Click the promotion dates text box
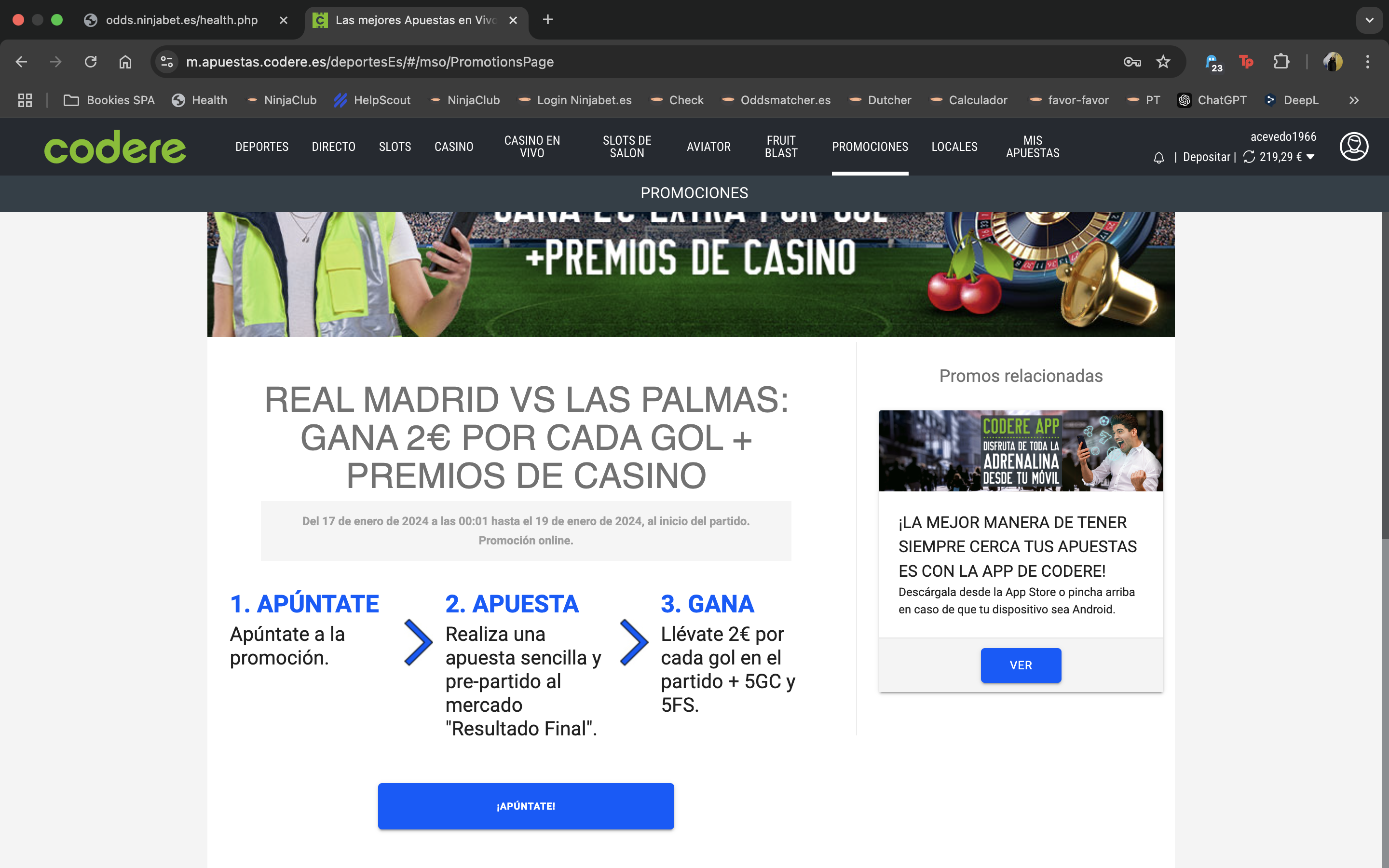Viewport: 1389px width, 868px height. [526, 530]
